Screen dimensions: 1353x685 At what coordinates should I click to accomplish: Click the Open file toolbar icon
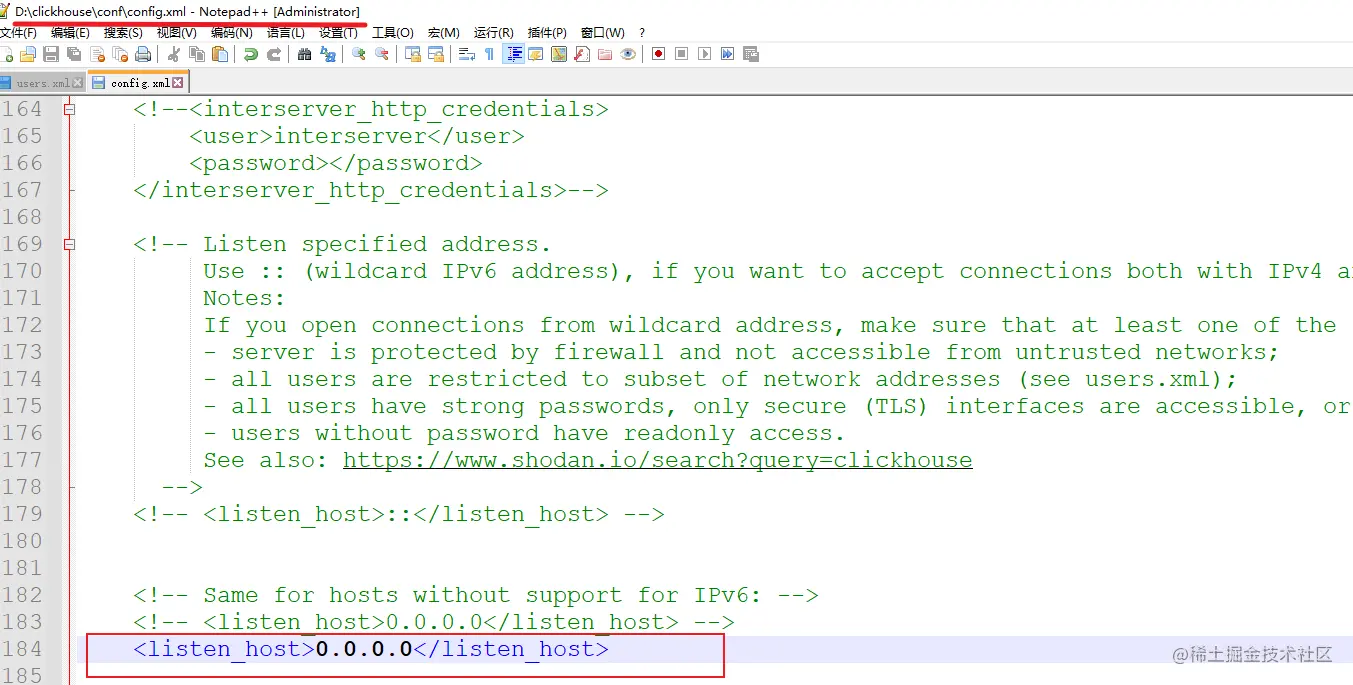[x=28, y=54]
